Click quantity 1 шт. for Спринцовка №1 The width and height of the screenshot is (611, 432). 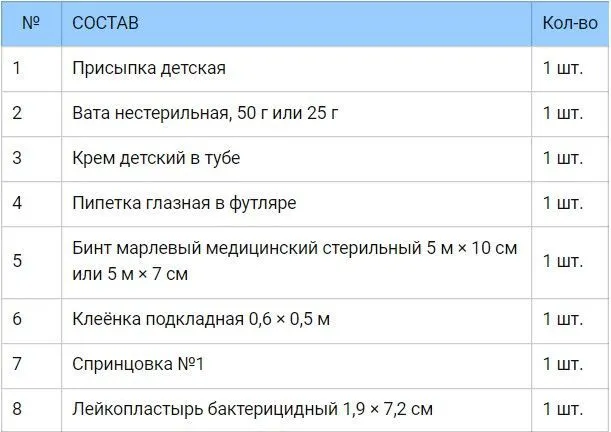click(562, 364)
